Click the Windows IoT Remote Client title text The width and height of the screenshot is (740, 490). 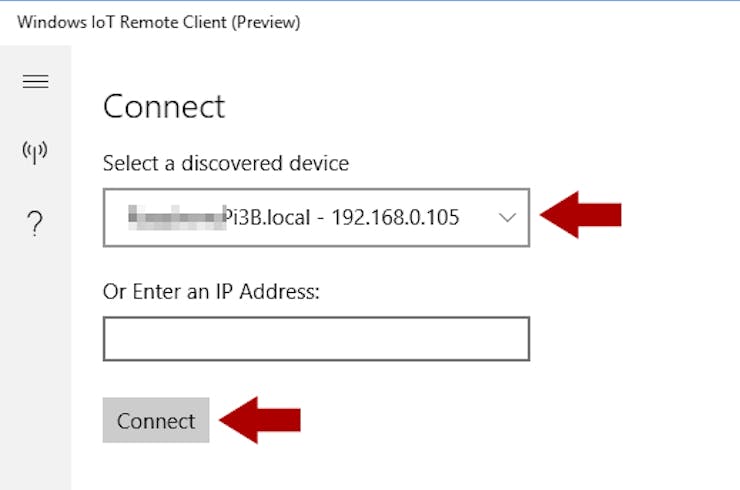(122, 22)
